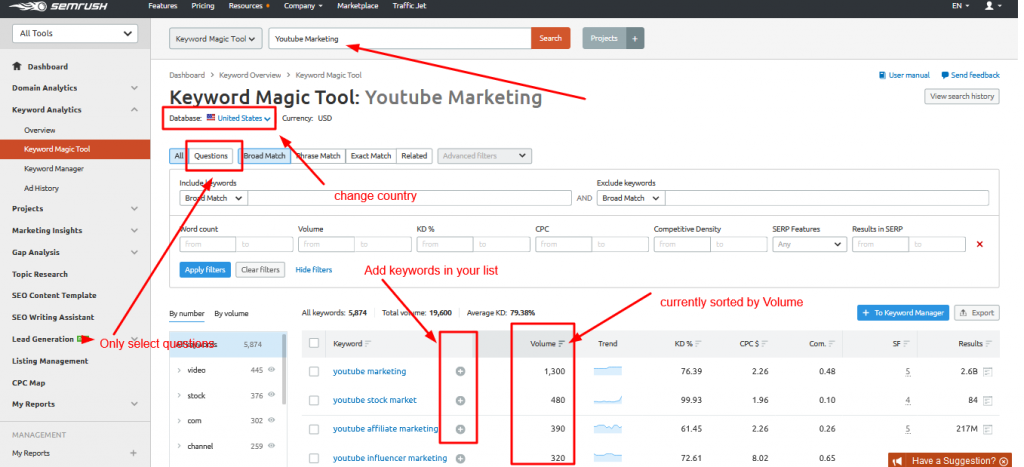Open SERP snapshot icon for 84 results
Screen dimensions: 1024x467
point(987,400)
